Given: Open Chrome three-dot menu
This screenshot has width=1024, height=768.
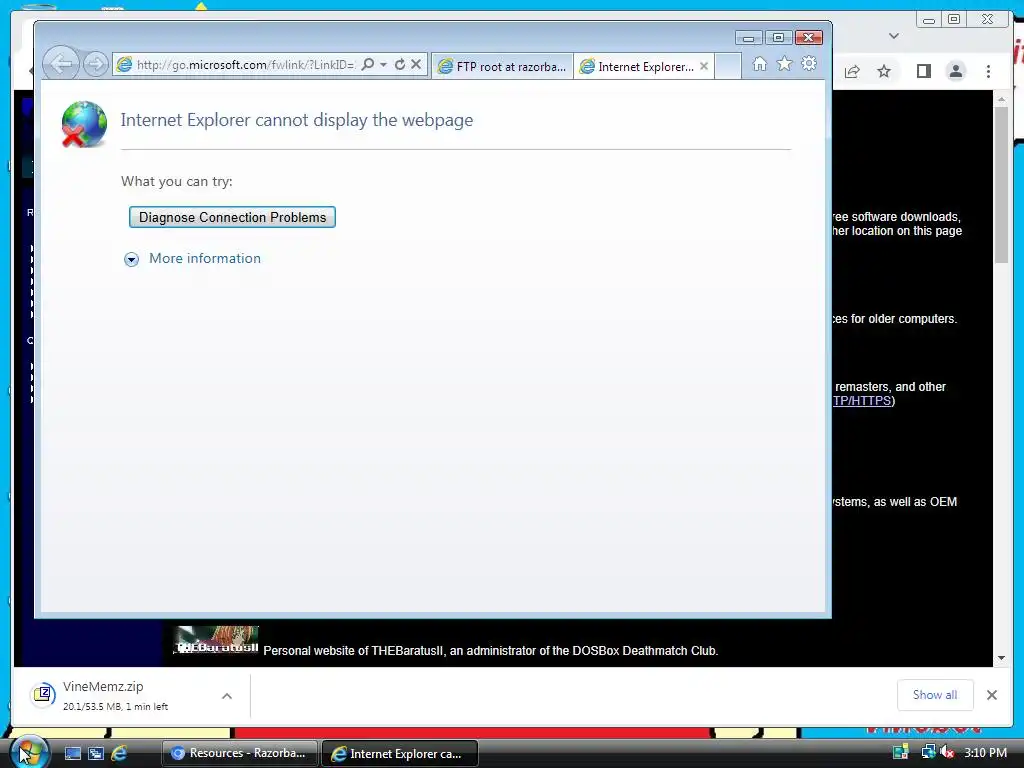Looking at the screenshot, I should pyautogui.click(x=989, y=71).
